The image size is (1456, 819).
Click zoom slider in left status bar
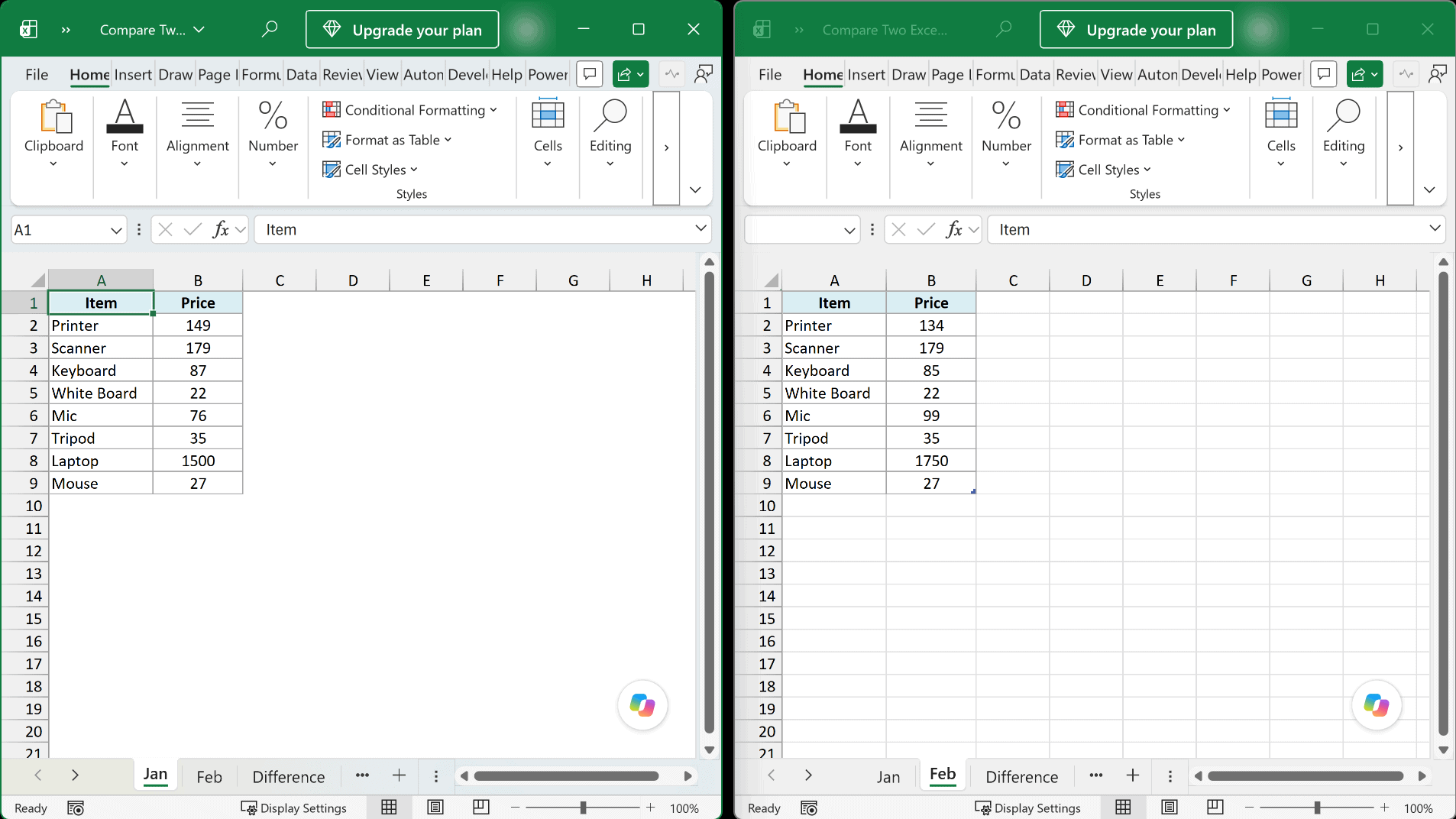(x=583, y=808)
